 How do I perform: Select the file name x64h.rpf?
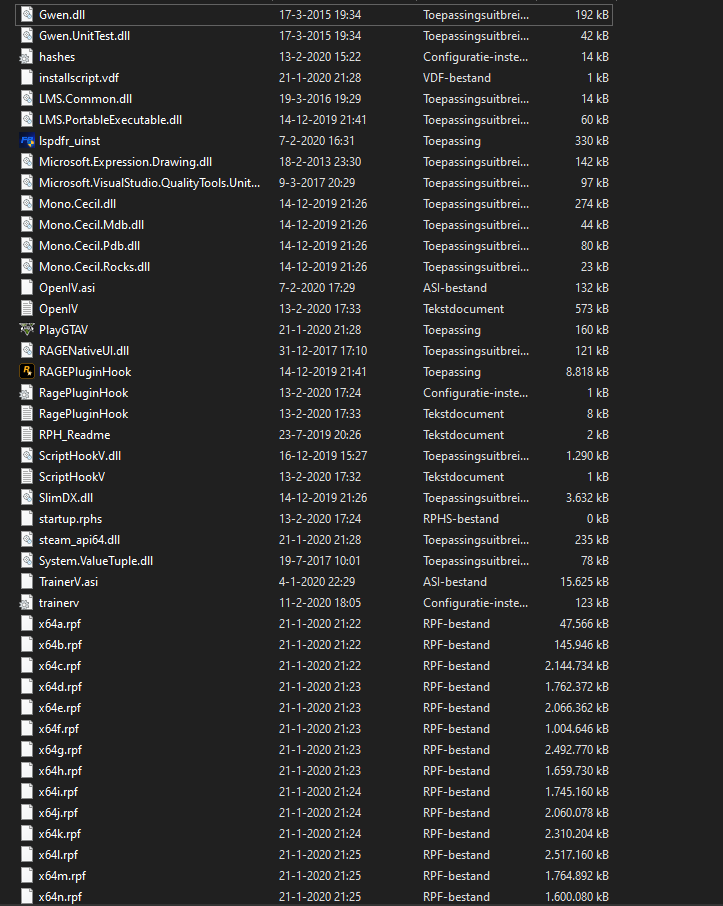(60, 771)
